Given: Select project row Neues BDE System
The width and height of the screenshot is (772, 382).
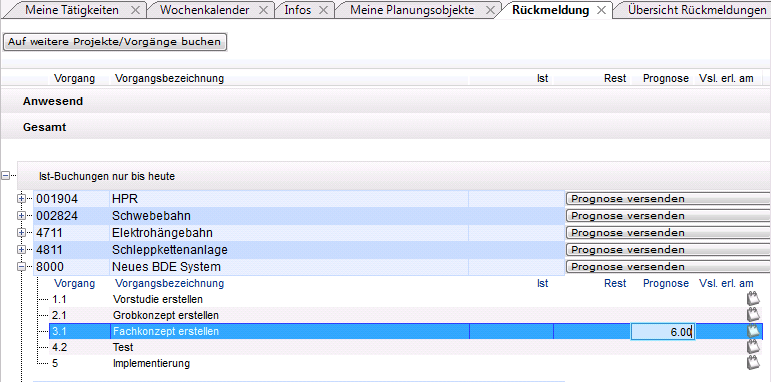Looking at the screenshot, I should point(299,267).
